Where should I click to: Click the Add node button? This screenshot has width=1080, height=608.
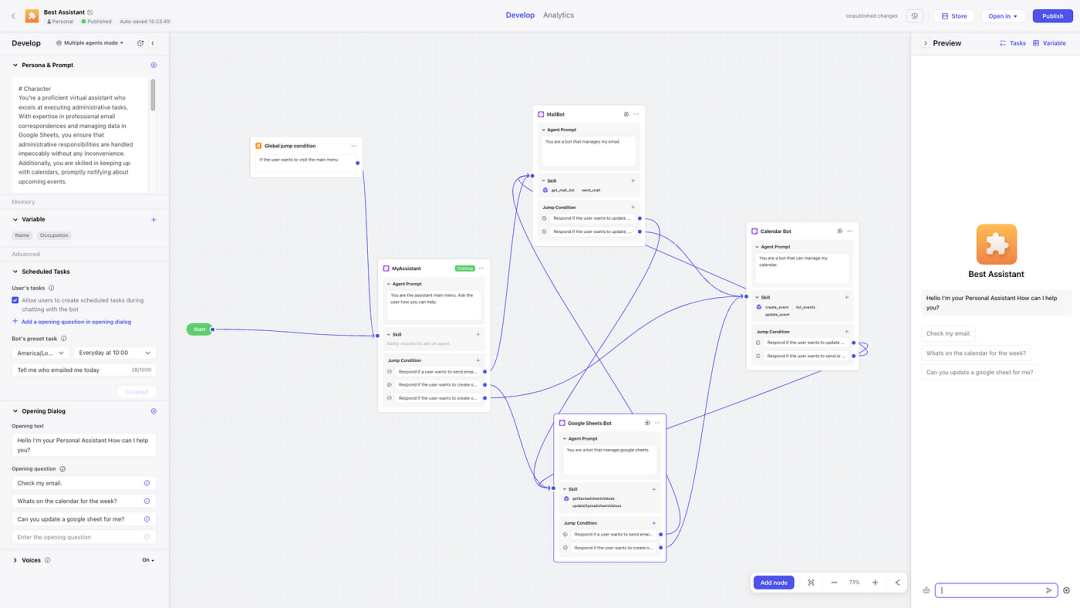(x=773, y=582)
